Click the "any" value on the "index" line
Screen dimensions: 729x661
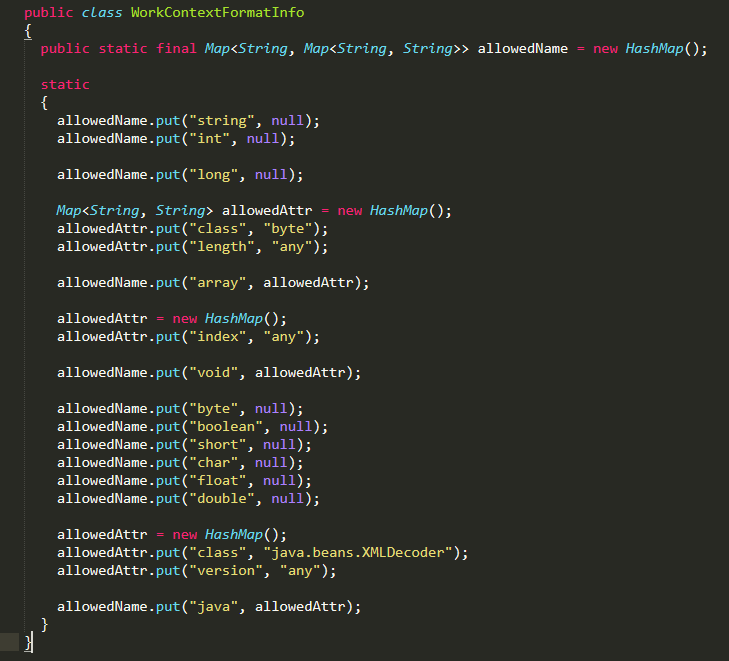284,337
